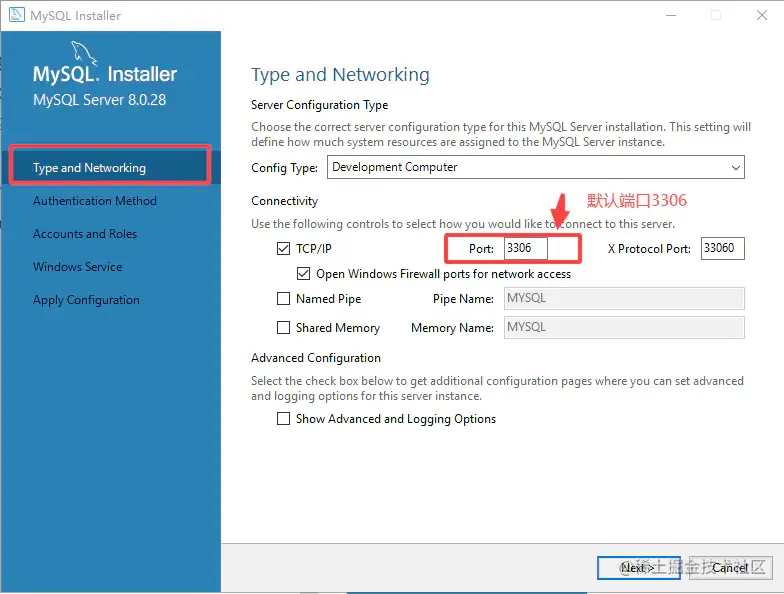Click the X Protocol Port field

coord(722,248)
